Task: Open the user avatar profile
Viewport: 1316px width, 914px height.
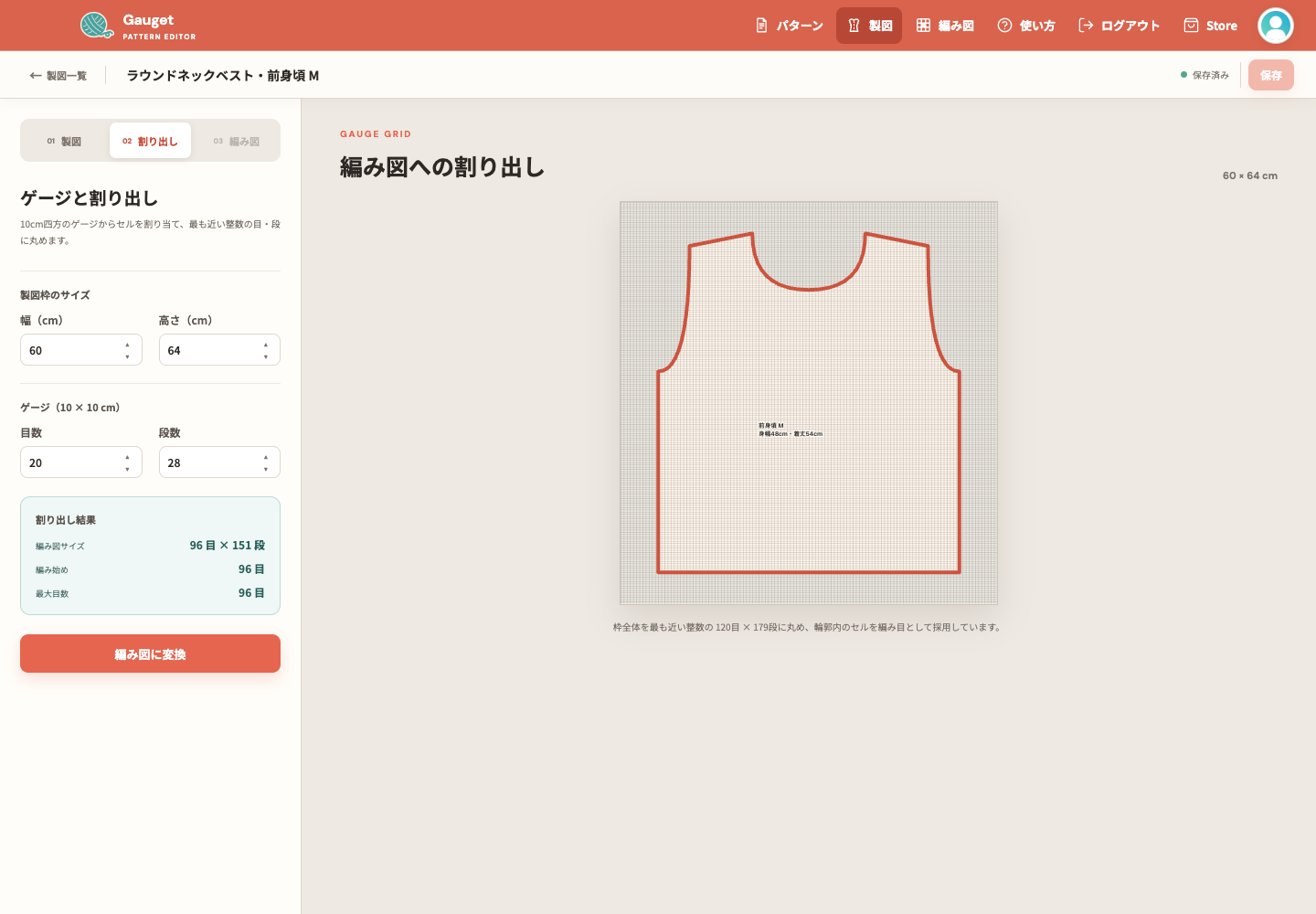Action: click(x=1275, y=26)
